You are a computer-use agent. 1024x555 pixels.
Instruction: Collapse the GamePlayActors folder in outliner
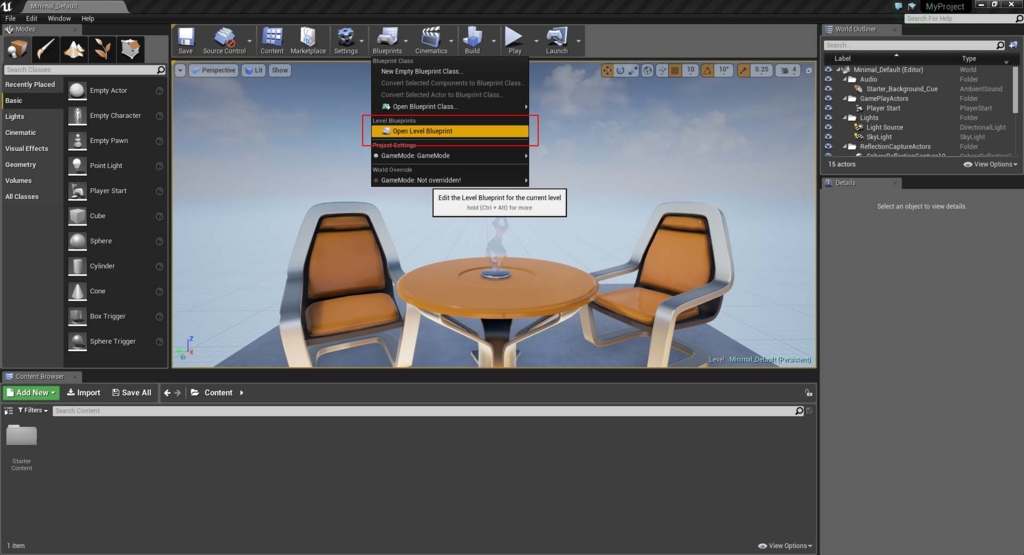844,99
